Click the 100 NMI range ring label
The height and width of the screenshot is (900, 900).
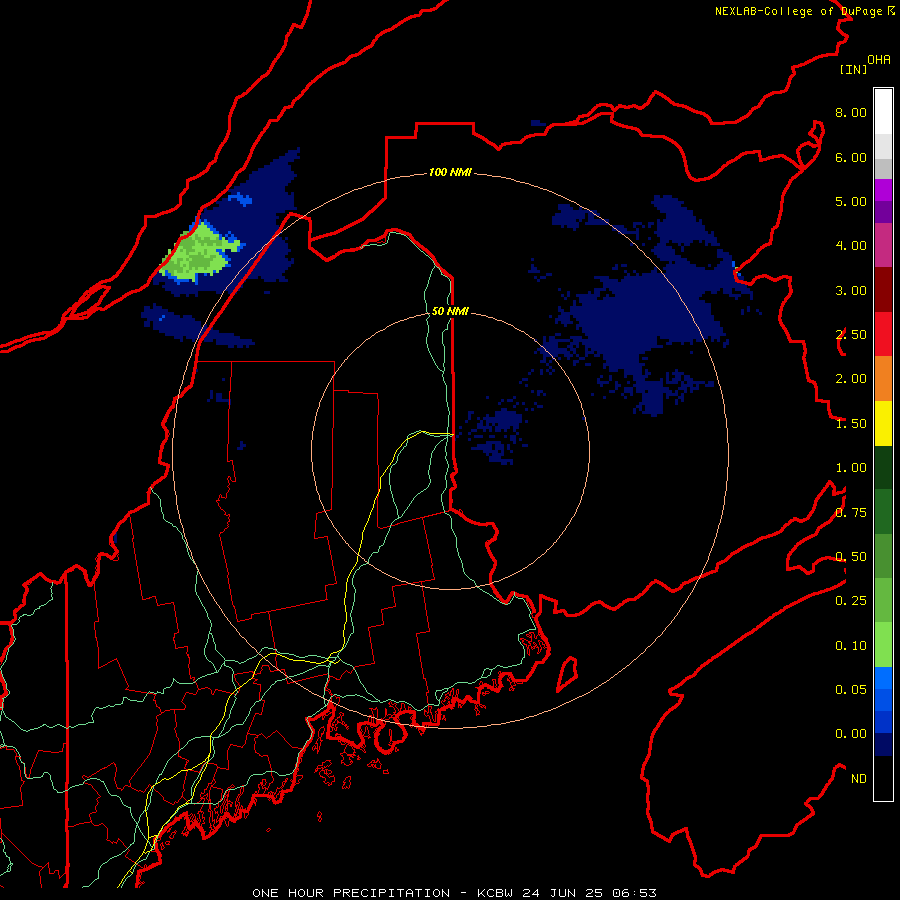pos(450,172)
